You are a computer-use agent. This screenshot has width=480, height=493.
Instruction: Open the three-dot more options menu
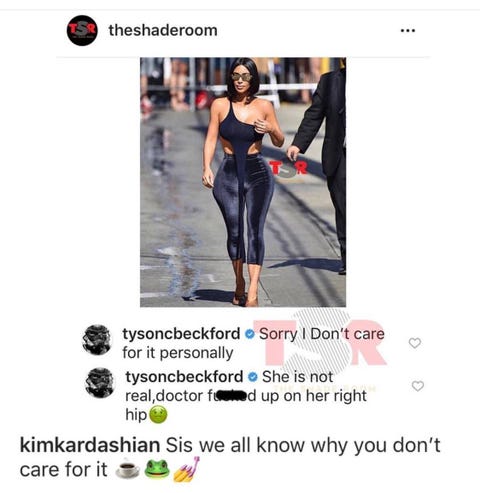pyautogui.click(x=408, y=31)
